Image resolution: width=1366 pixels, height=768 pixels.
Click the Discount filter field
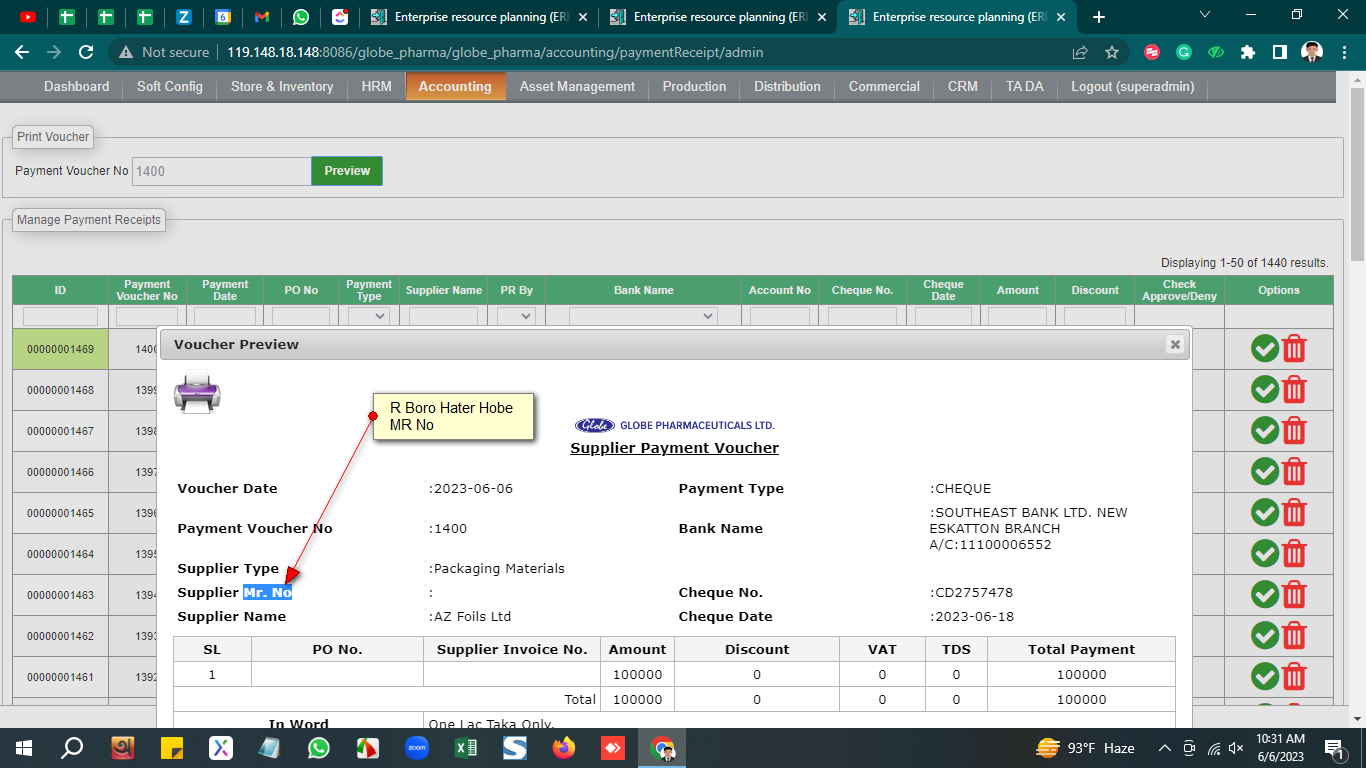(x=1095, y=316)
